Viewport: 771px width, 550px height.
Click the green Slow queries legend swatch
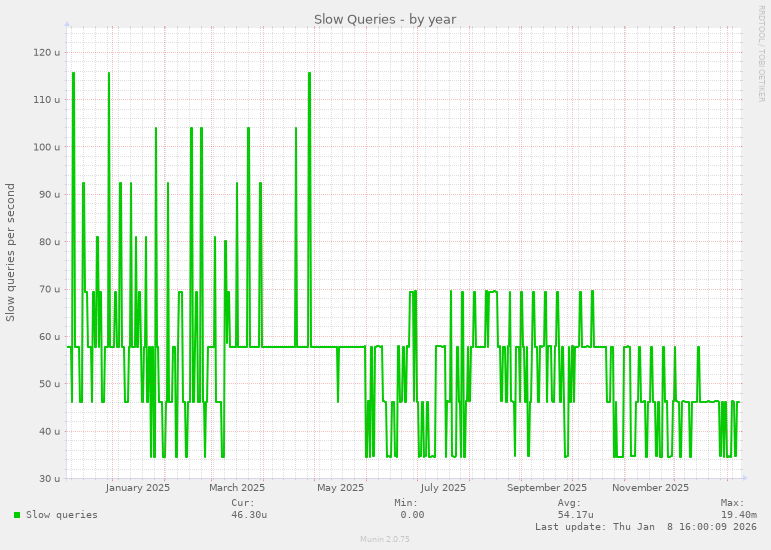[17, 515]
